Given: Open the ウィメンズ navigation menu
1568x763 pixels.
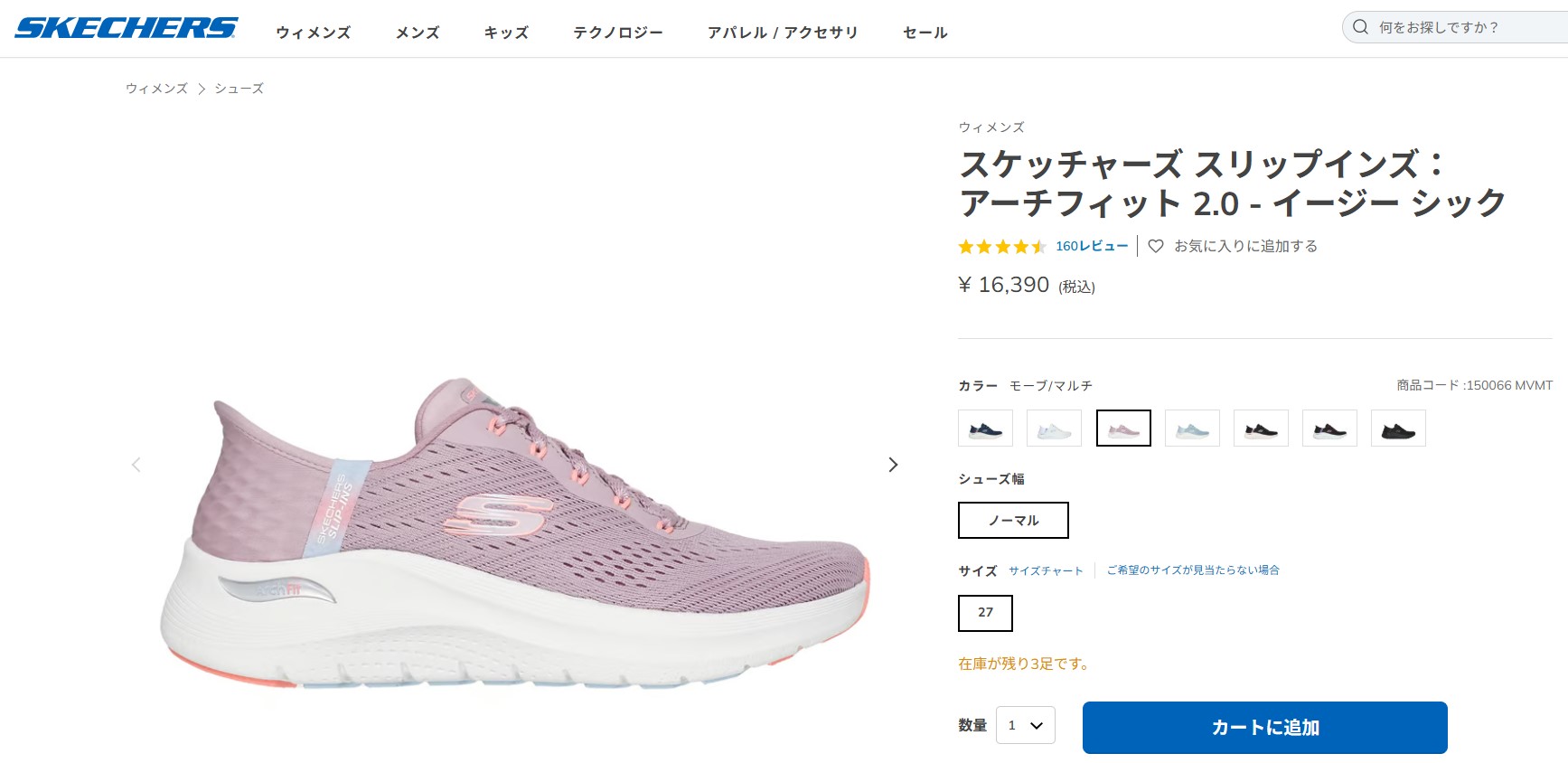Looking at the screenshot, I should click(x=313, y=33).
